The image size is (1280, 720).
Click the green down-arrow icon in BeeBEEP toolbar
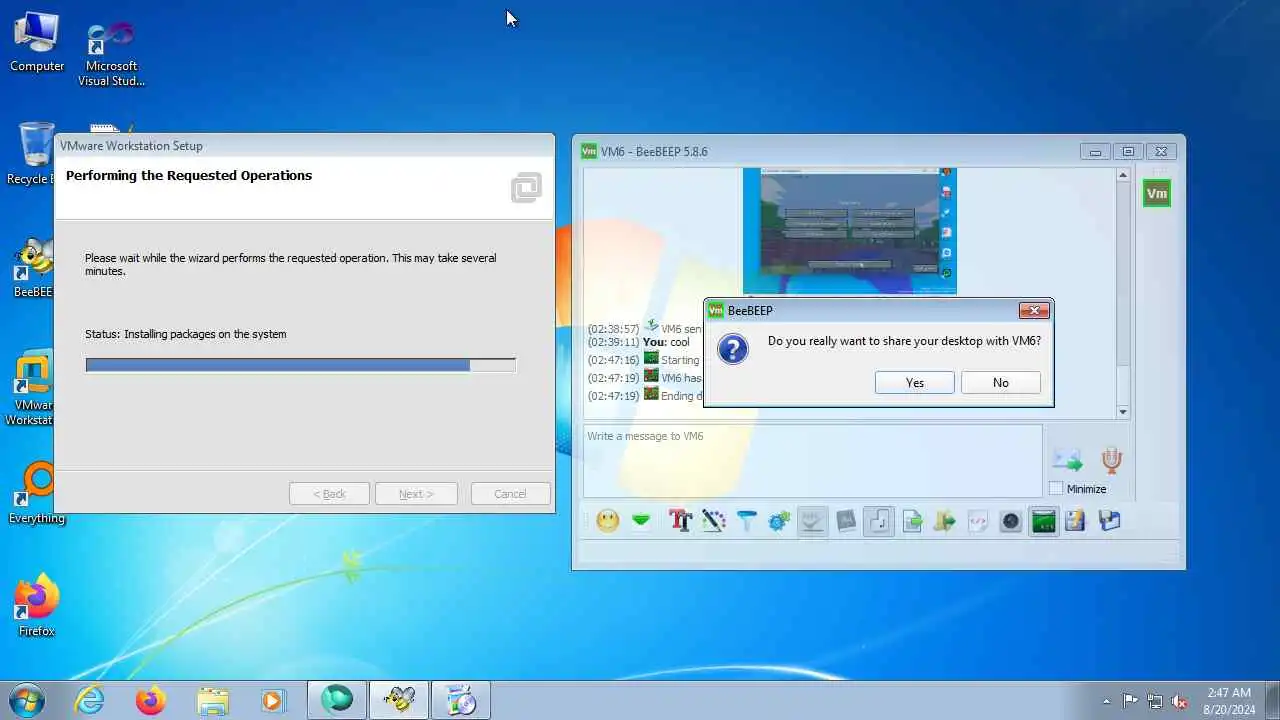pyautogui.click(x=641, y=521)
